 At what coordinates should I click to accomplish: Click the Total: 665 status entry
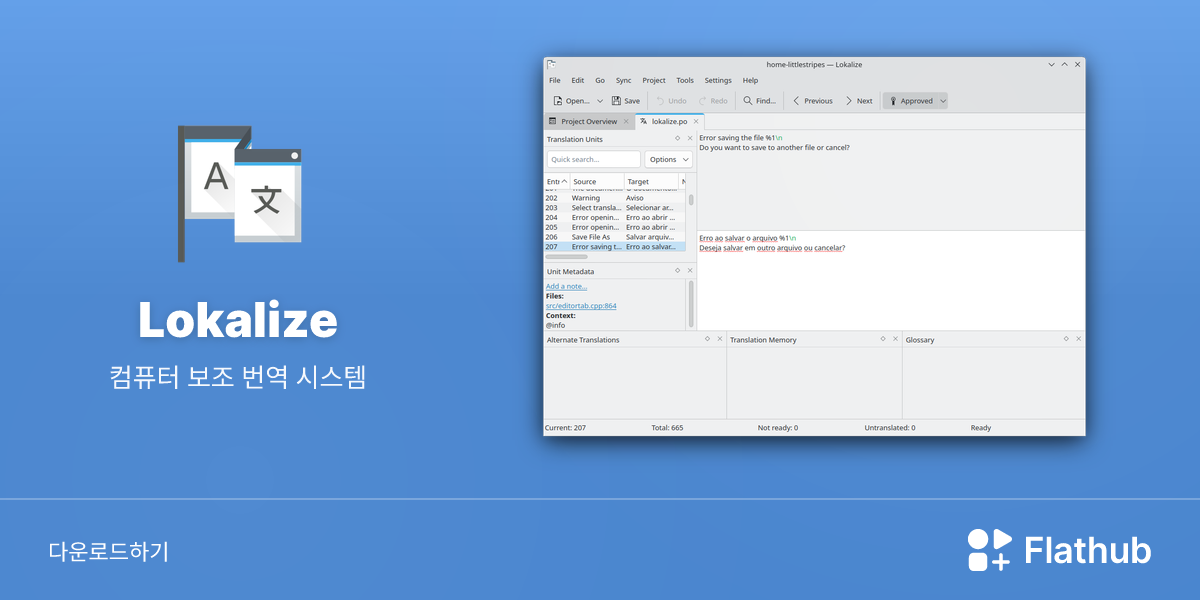point(667,427)
